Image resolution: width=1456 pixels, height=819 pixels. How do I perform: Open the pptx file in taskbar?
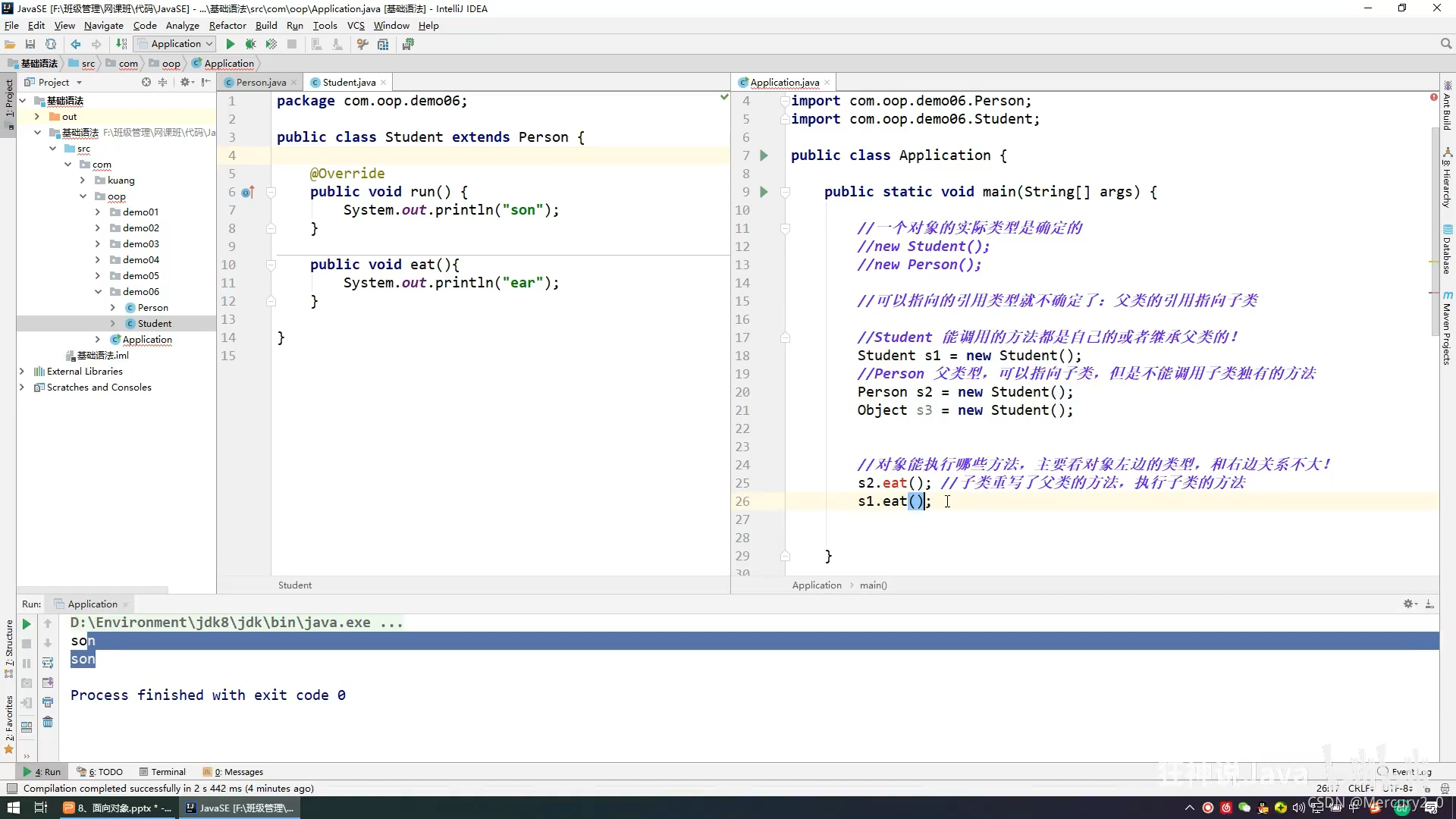coord(118,808)
